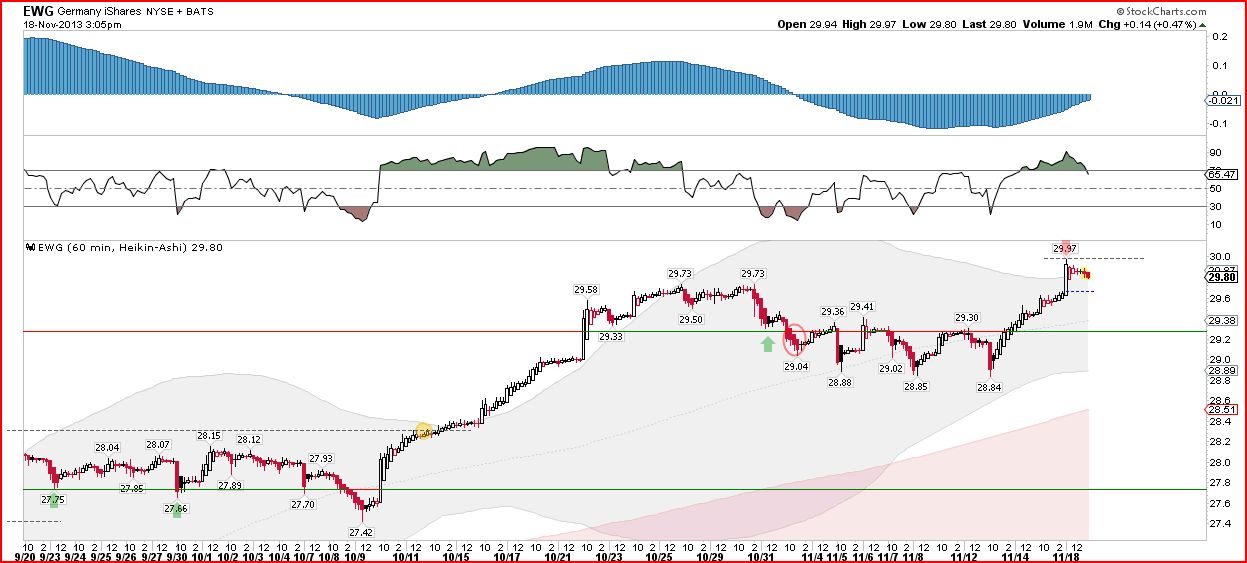Click the 18-Nov-2013 3:05pm timestamp

[72, 24]
